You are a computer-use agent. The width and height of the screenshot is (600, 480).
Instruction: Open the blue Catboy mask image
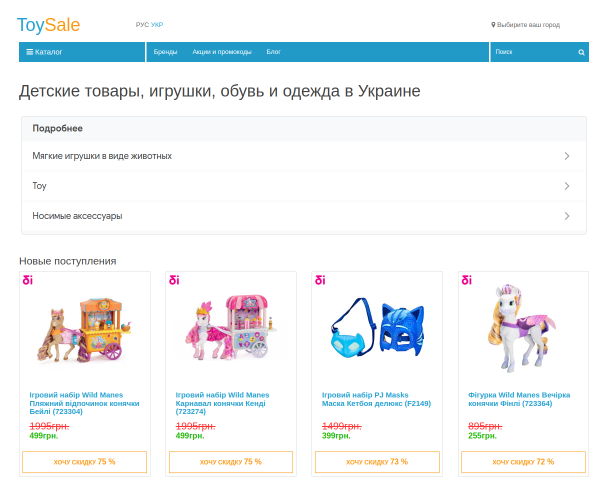coord(377,327)
